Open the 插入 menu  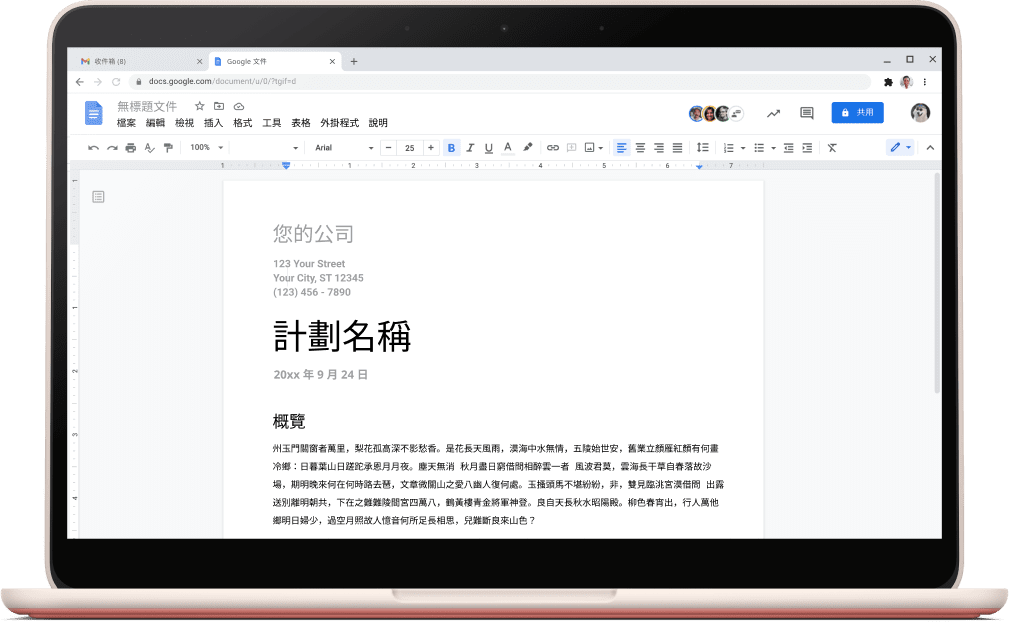pos(213,123)
